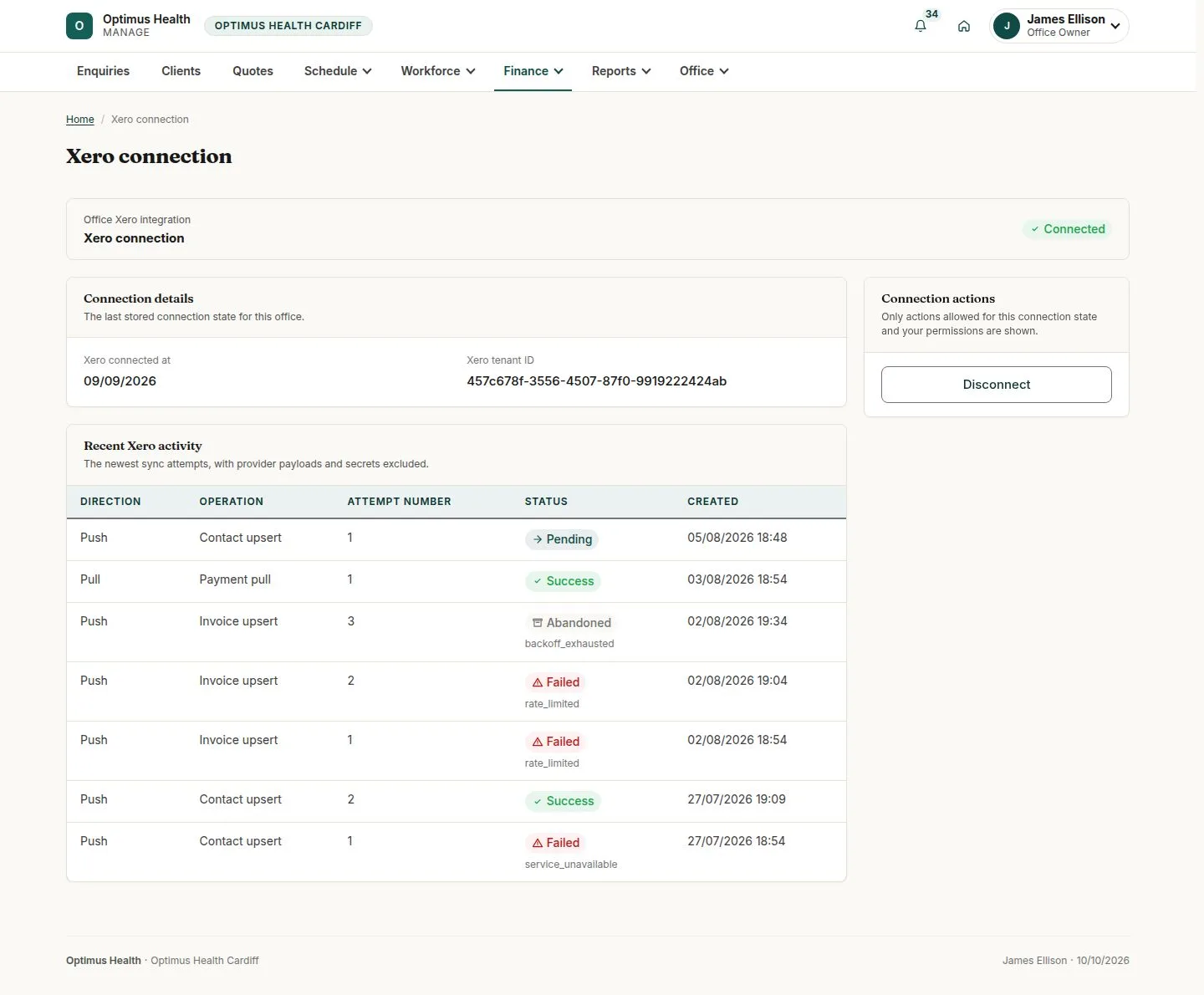This screenshot has width=1204, height=995.
Task: Click the Optimus Health Cardiff office badge
Action: (x=288, y=26)
